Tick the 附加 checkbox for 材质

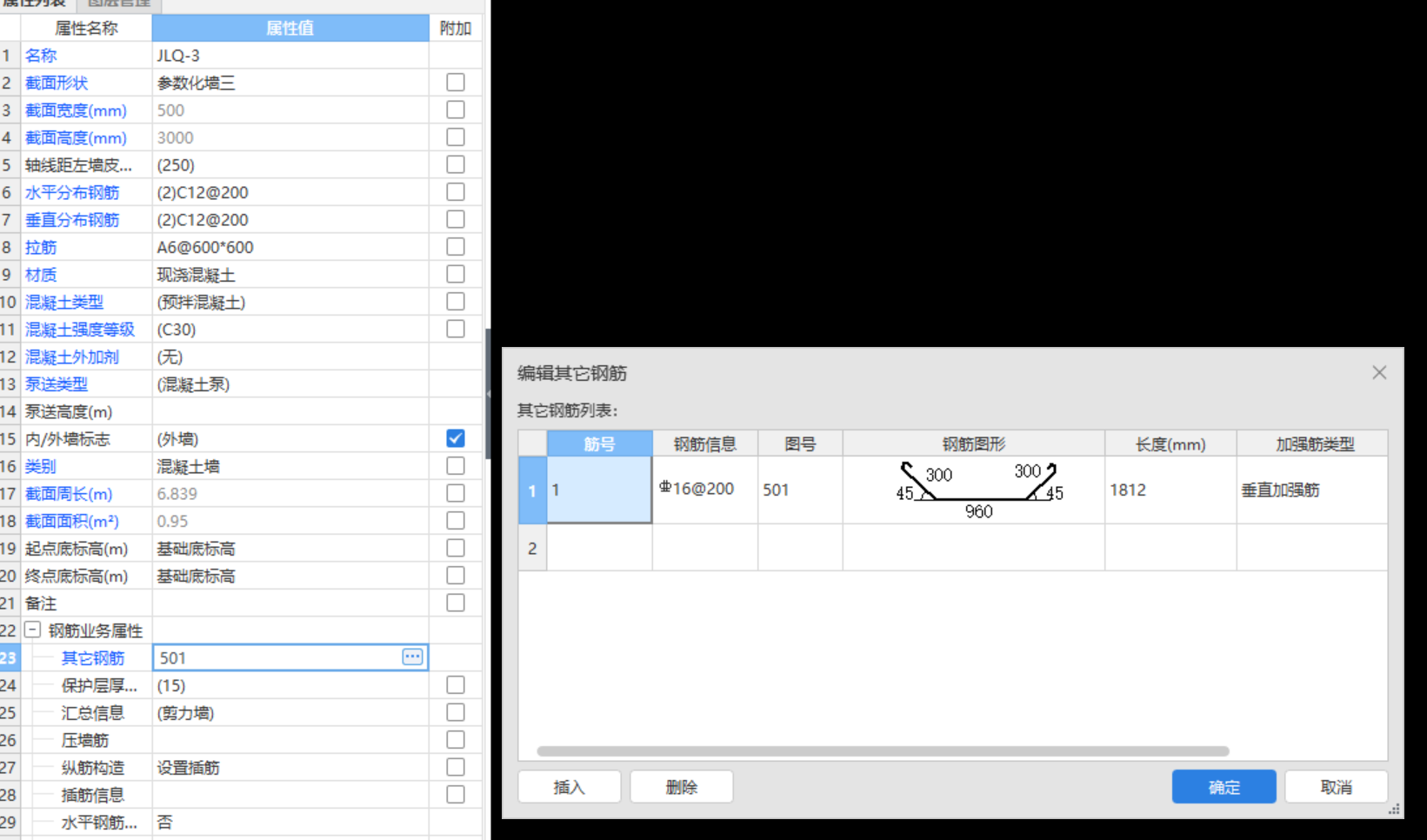pyautogui.click(x=455, y=274)
